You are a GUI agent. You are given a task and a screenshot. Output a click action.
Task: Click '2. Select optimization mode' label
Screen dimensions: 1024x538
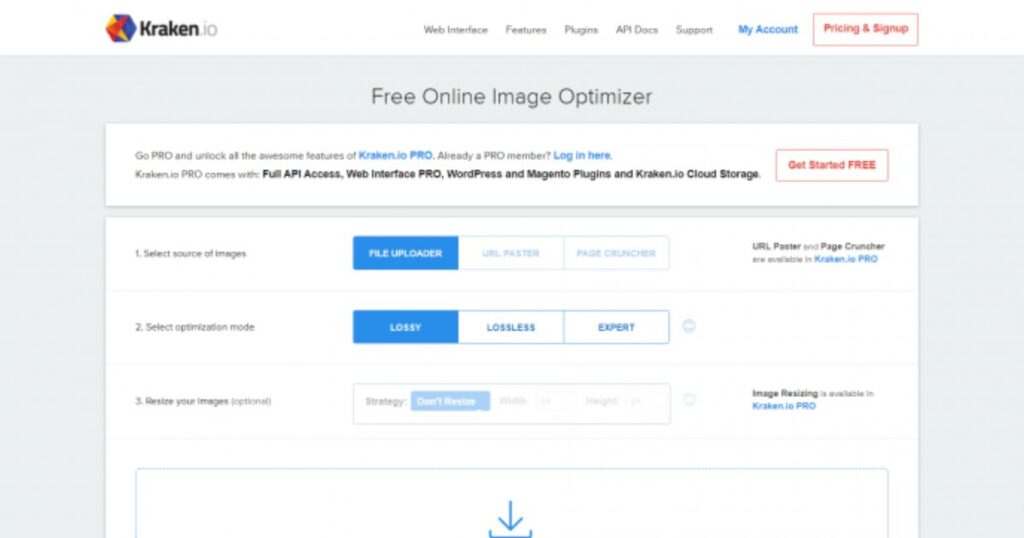coord(195,327)
